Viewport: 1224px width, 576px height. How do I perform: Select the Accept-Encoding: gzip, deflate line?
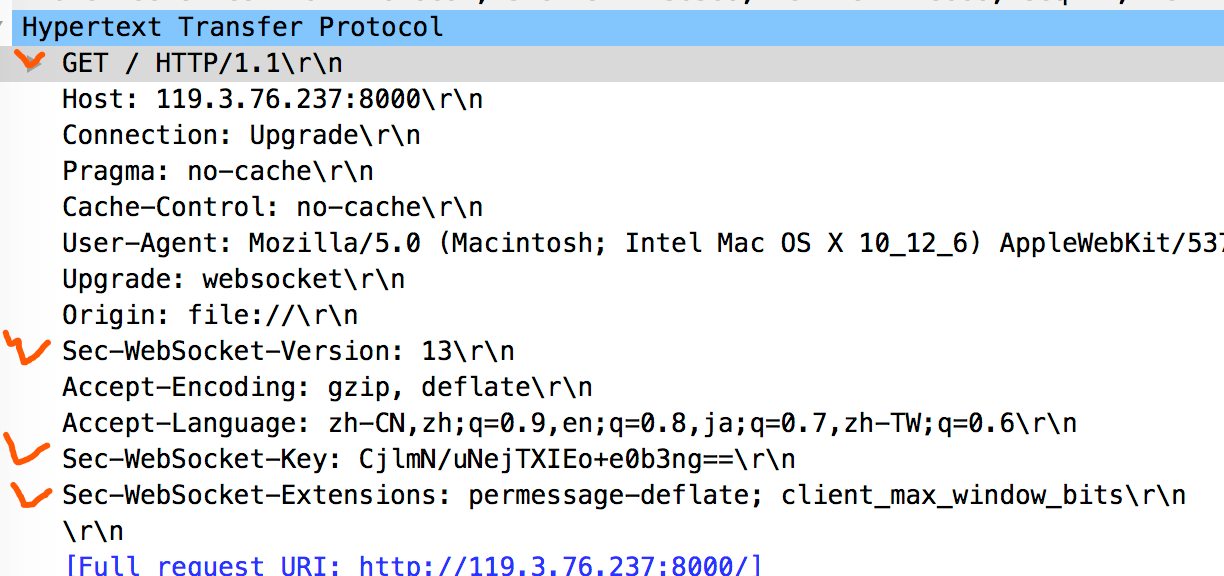327,387
